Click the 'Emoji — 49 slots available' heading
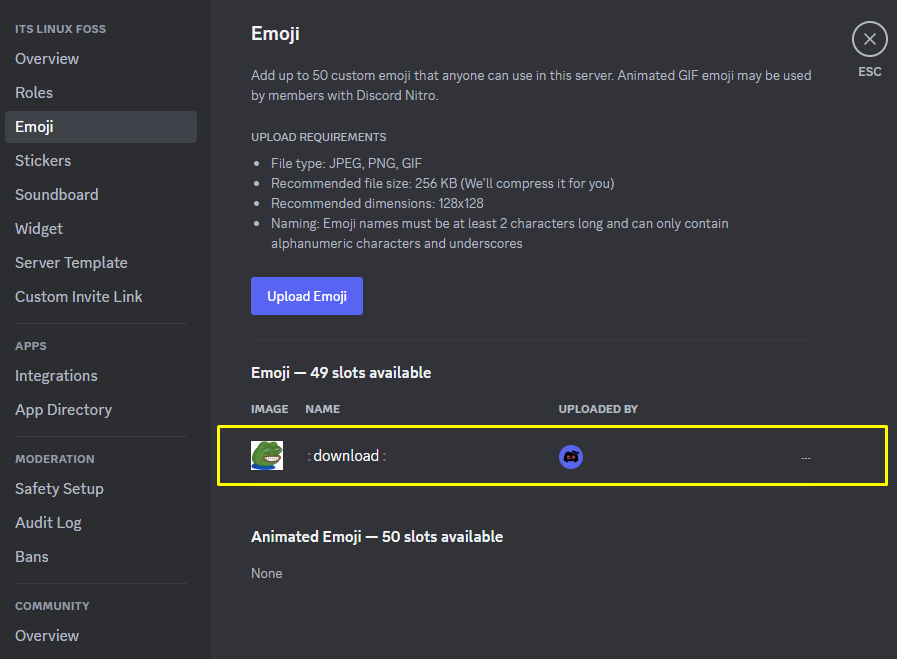This screenshot has height=659, width=897. [x=341, y=372]
